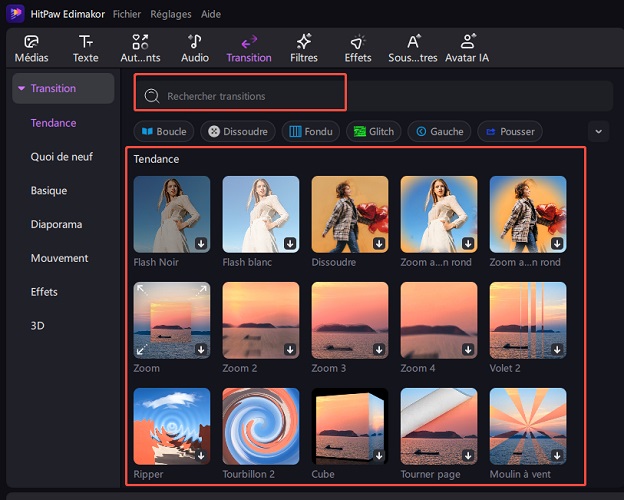Click the Tourner page label
The image size is (624, 500).
(430, 474)
